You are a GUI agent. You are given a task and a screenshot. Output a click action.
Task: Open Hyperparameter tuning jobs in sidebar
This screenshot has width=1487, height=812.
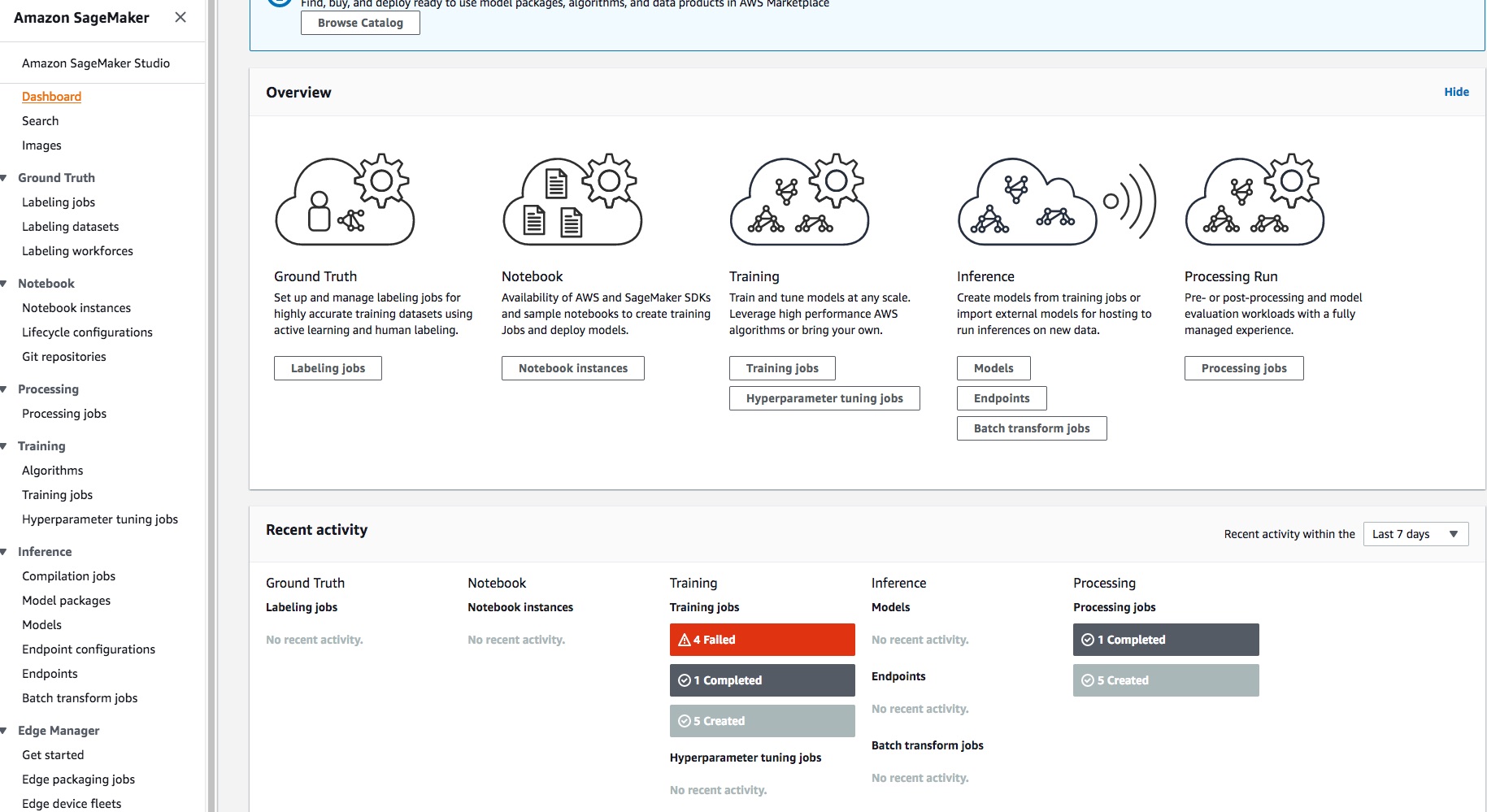tap(100, 519)
